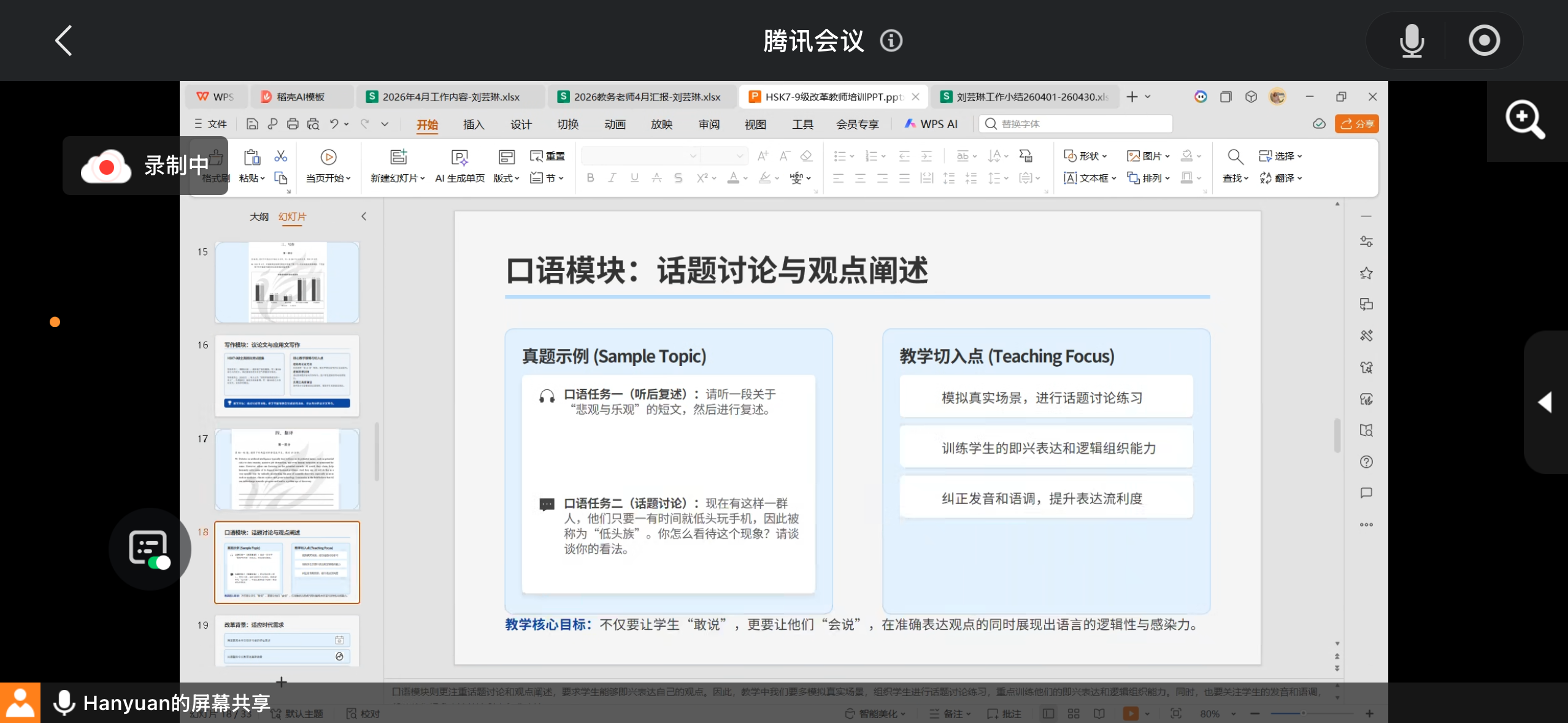
Task: Click the orange Share button
Action: pos(1356,124)
